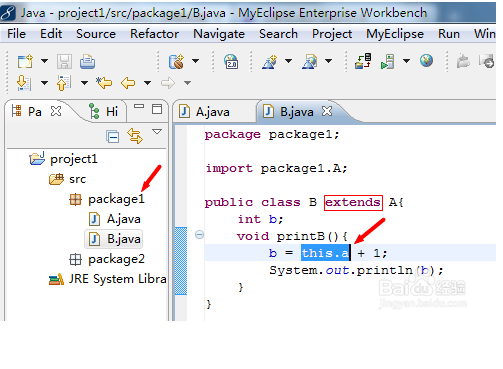
Task: Click the Open Type icon
Action: (270, 61)
